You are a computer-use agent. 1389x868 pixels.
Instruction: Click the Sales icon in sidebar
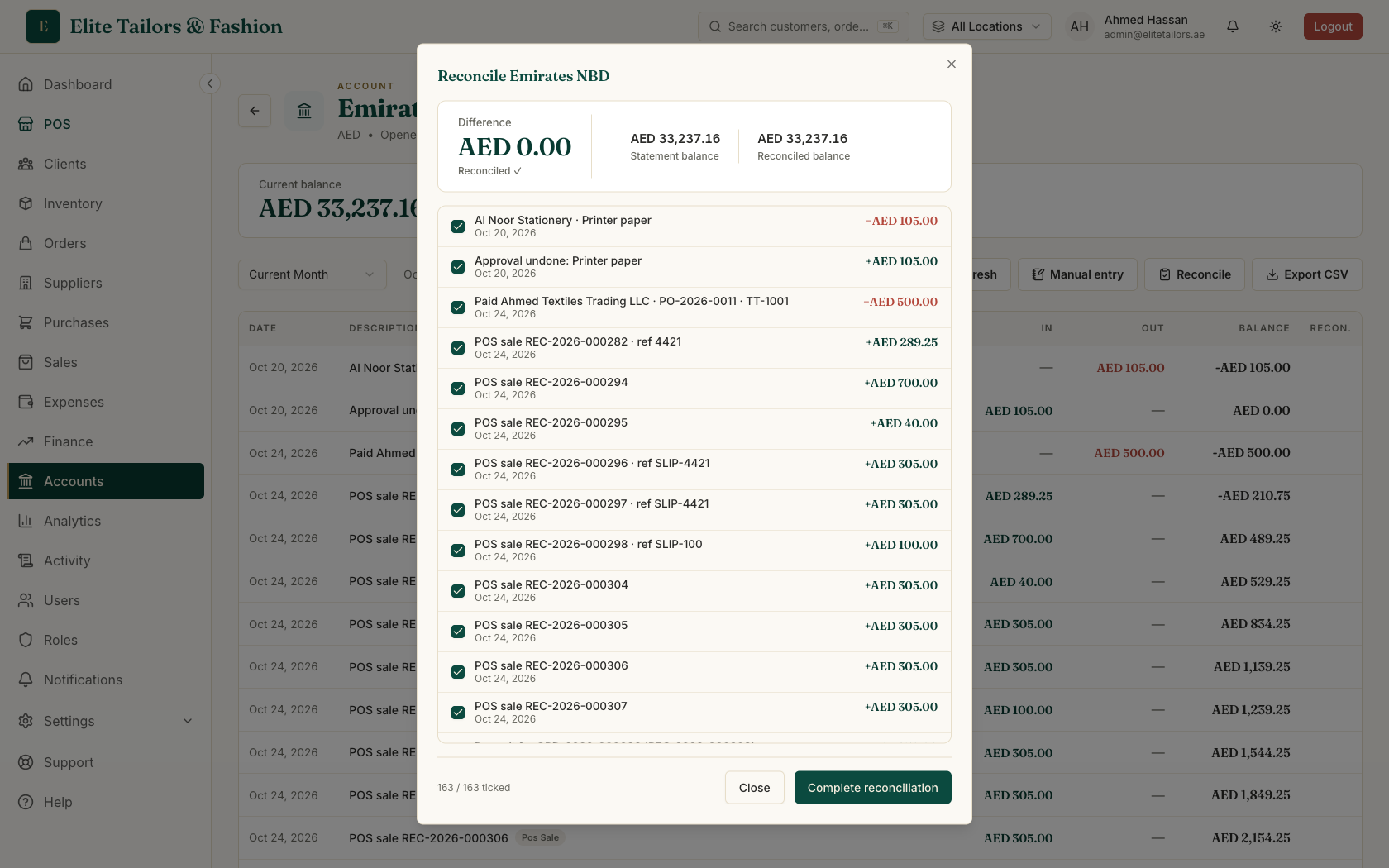coord(26,362)
